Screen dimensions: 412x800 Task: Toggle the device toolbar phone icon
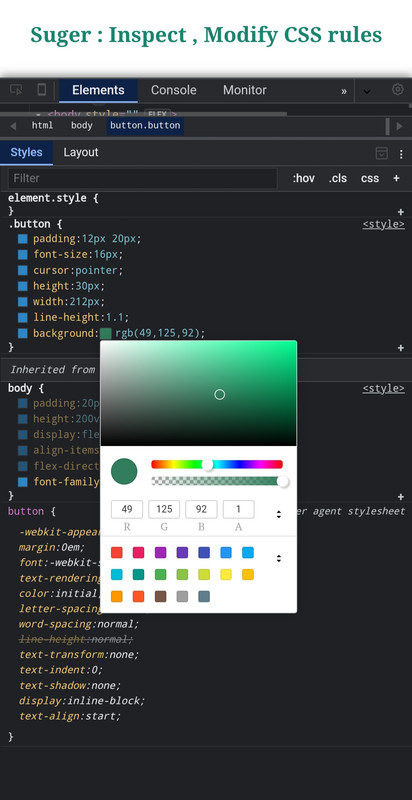point(42,90)
